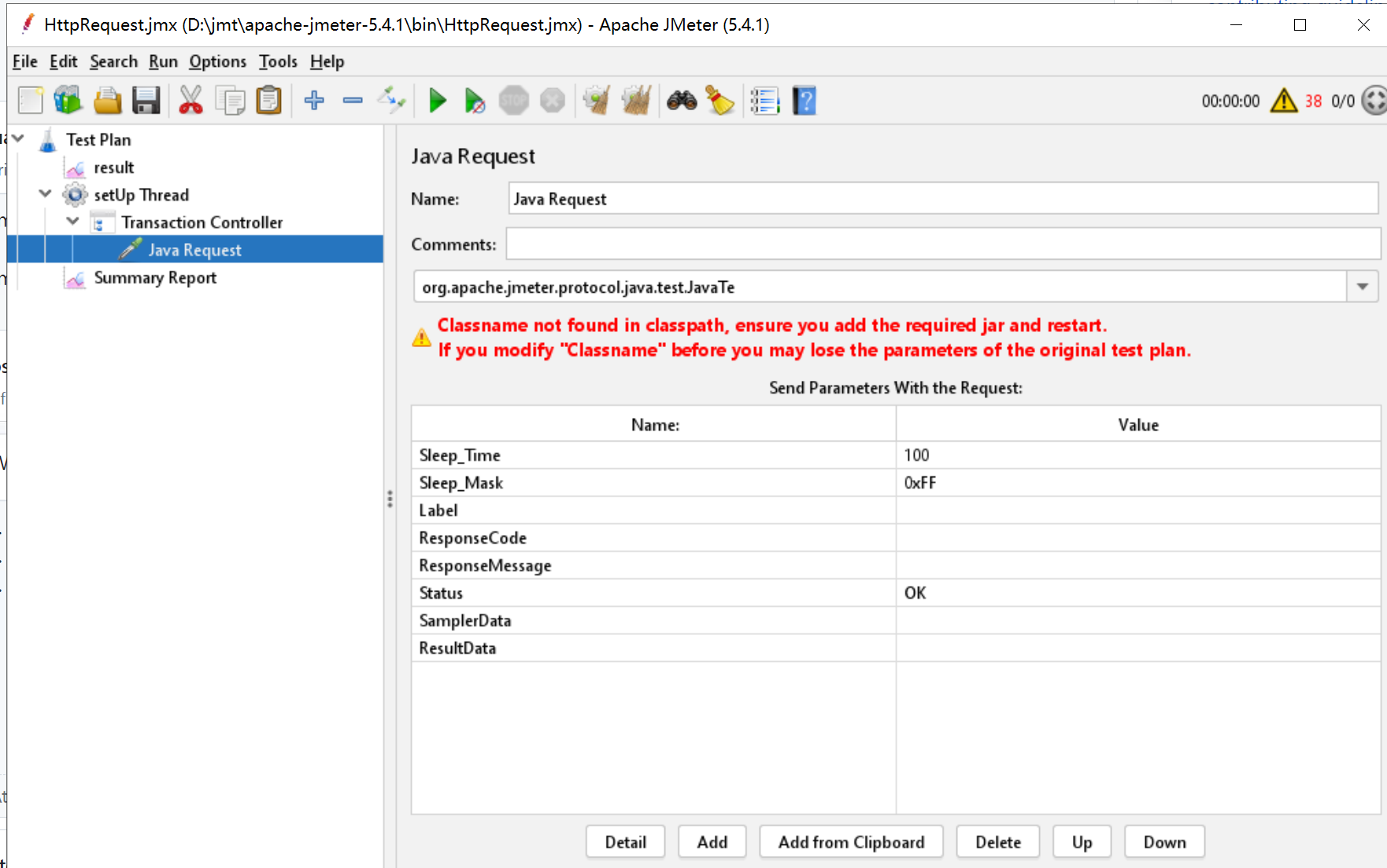This screenshot has width=1387, height=868.
Task: Open the Help icon in the toolbar
Action: (804, 100)
